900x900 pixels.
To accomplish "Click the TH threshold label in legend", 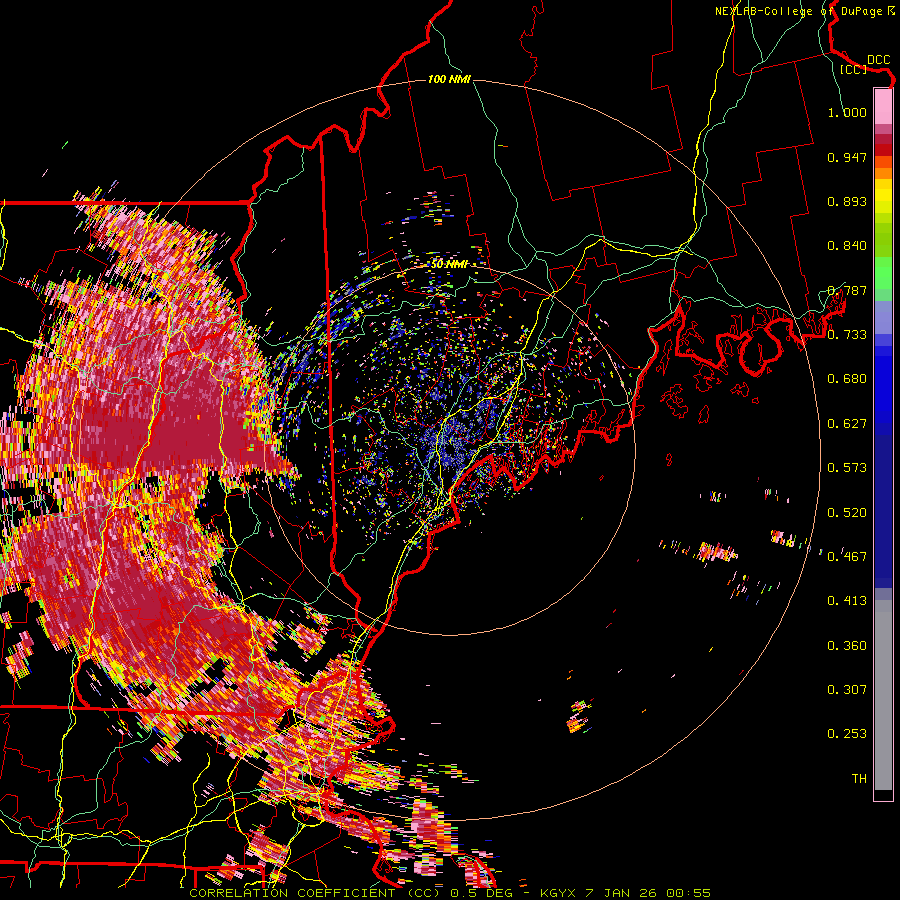I will [859, 779].
